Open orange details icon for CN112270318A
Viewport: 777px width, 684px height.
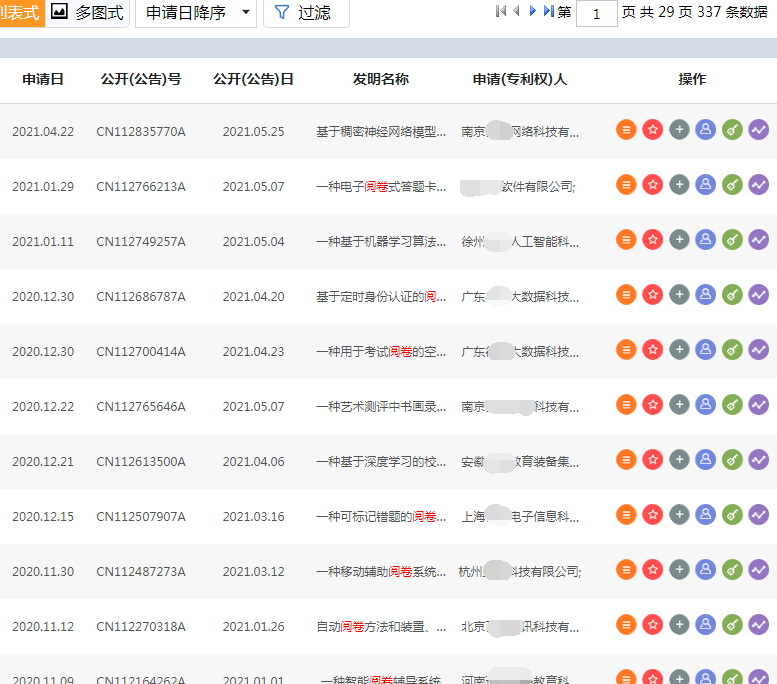(626, 626)
